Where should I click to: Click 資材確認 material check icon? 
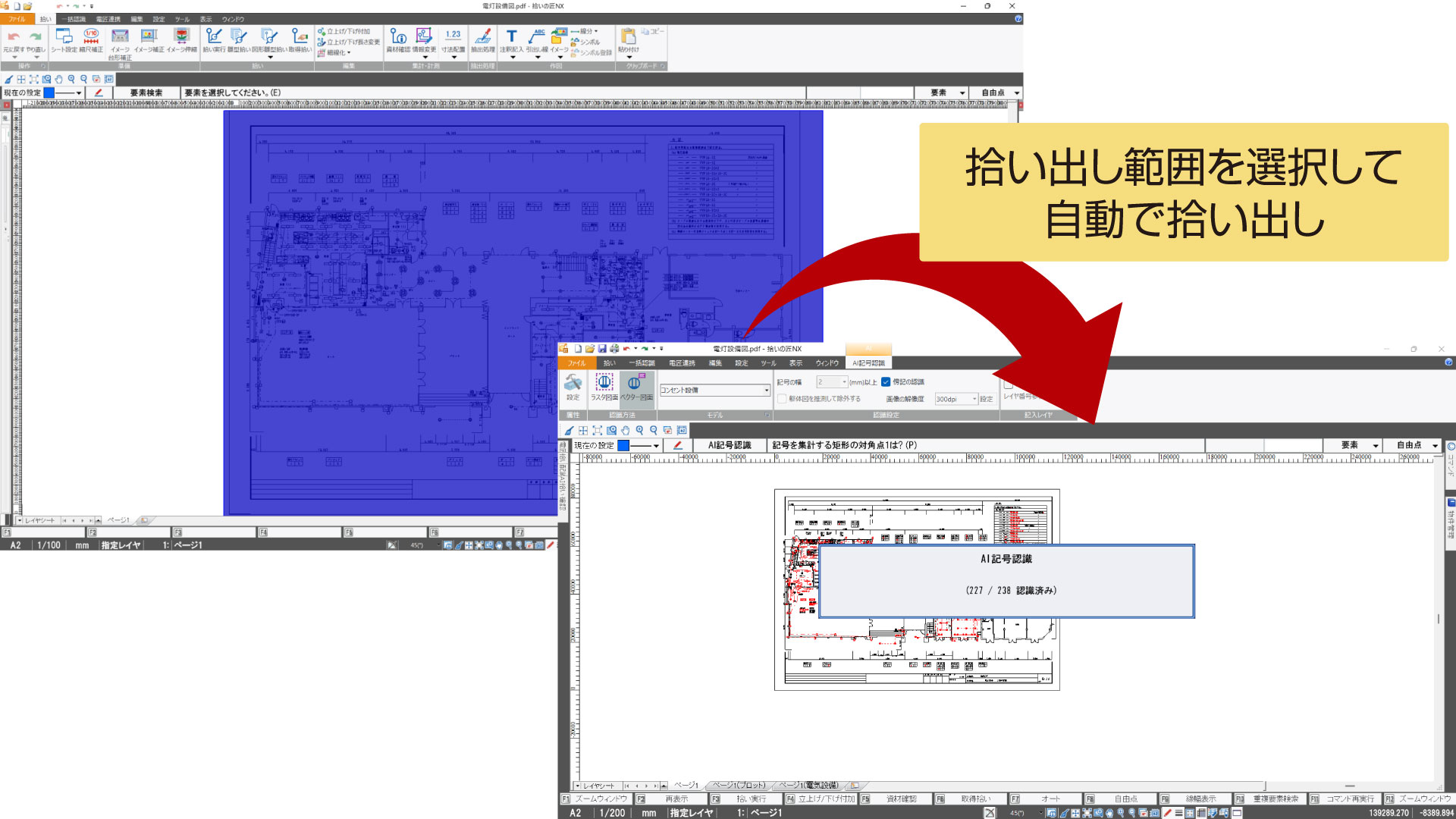[x=398, y=41]
